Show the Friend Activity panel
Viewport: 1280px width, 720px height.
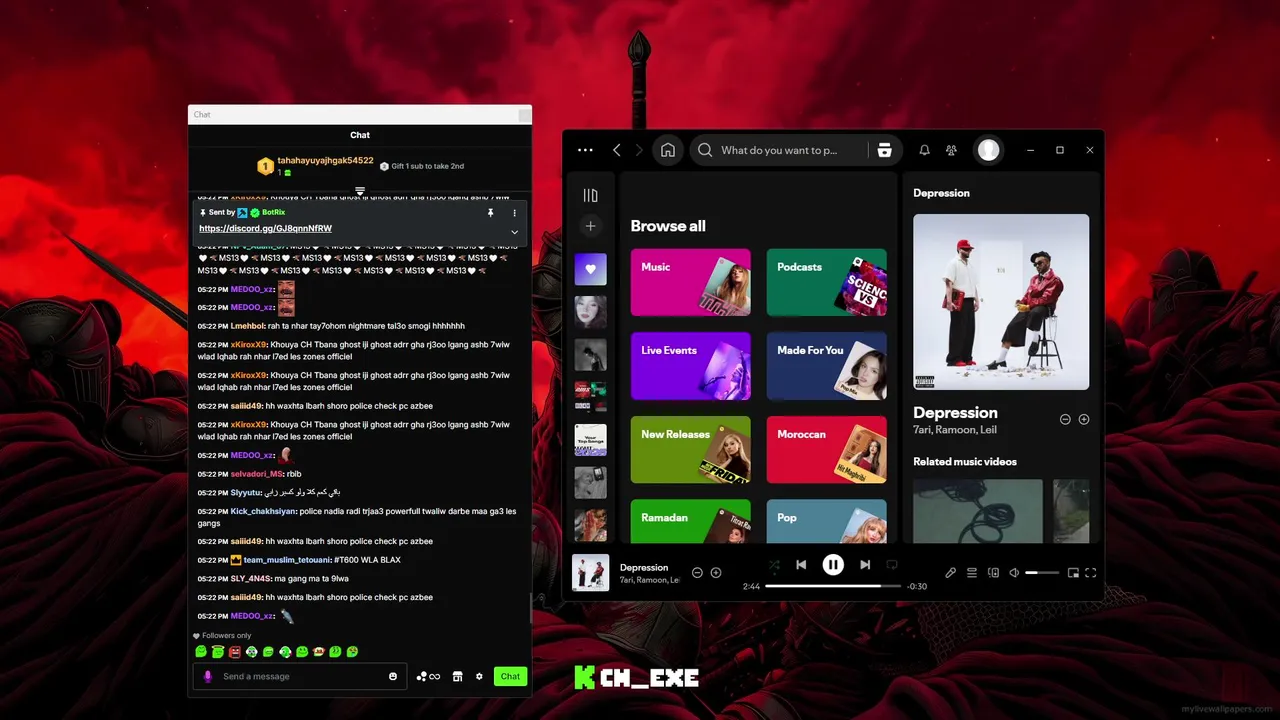coord(951,150)
